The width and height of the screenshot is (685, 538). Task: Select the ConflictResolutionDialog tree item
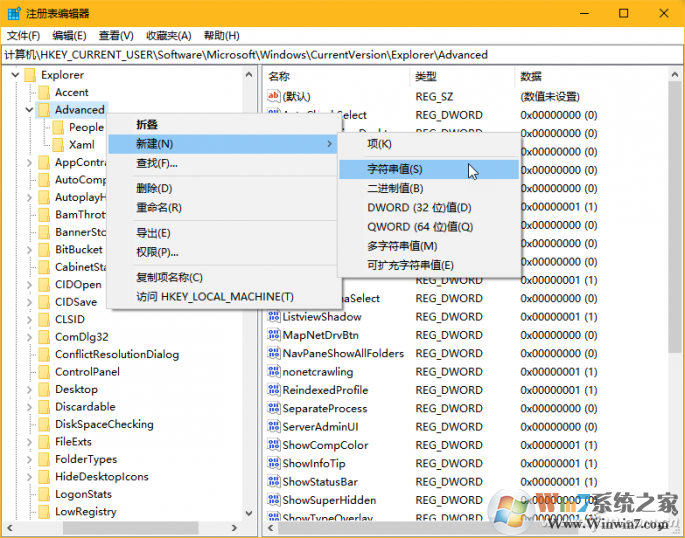pos(117,355)
